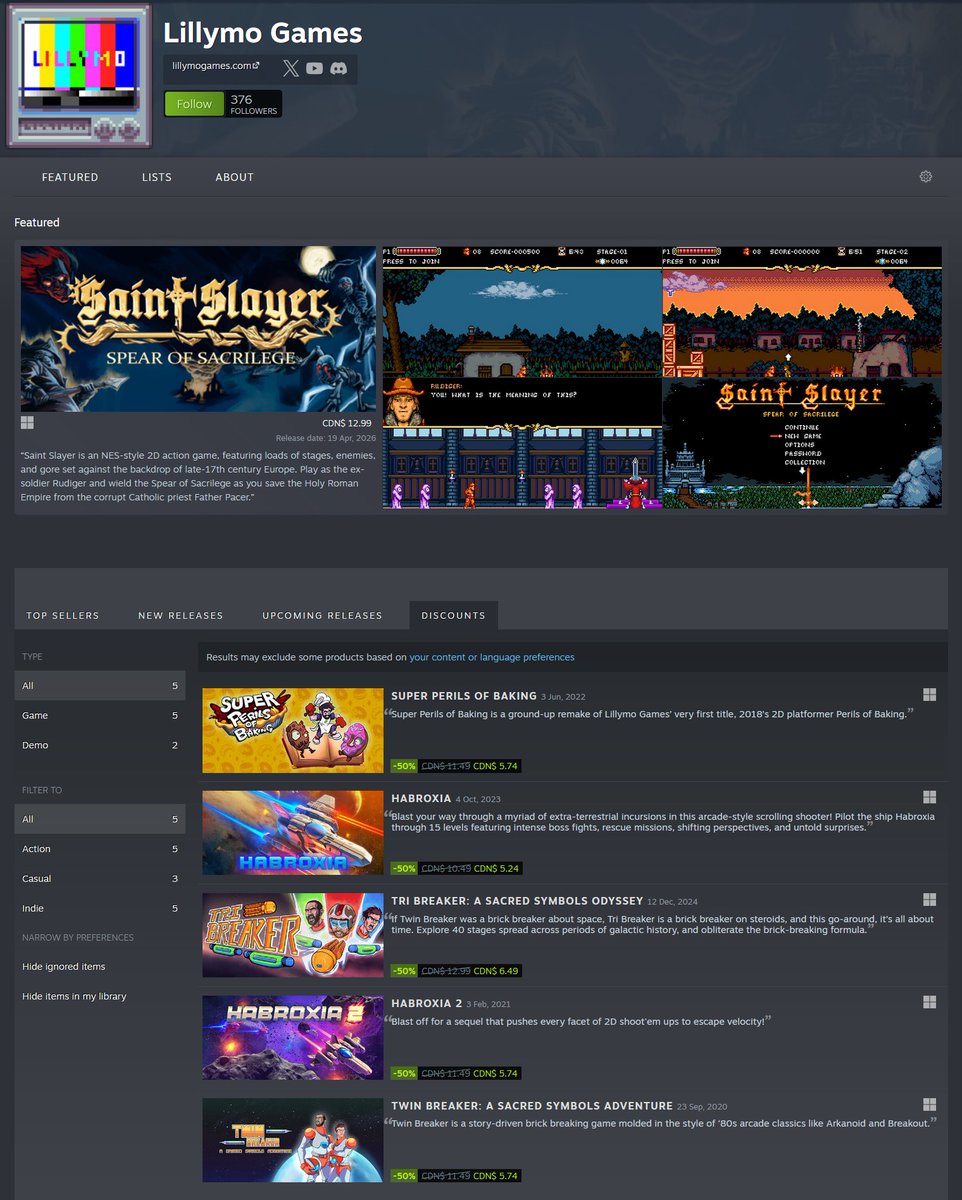
Task: Switch to the About tab
Action: click(x=235, y=177)
